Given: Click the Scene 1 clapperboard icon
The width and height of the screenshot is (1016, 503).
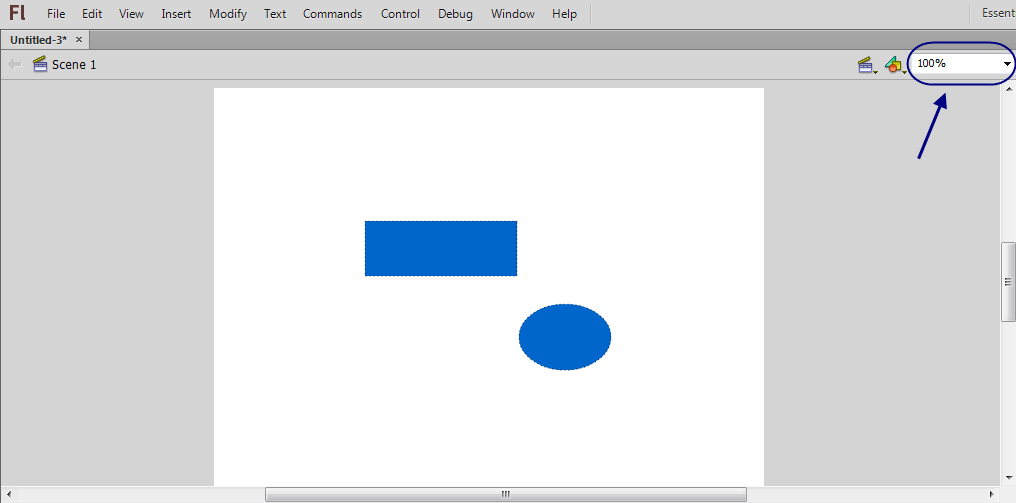Looking at the screenshot, I should point(40,64).
